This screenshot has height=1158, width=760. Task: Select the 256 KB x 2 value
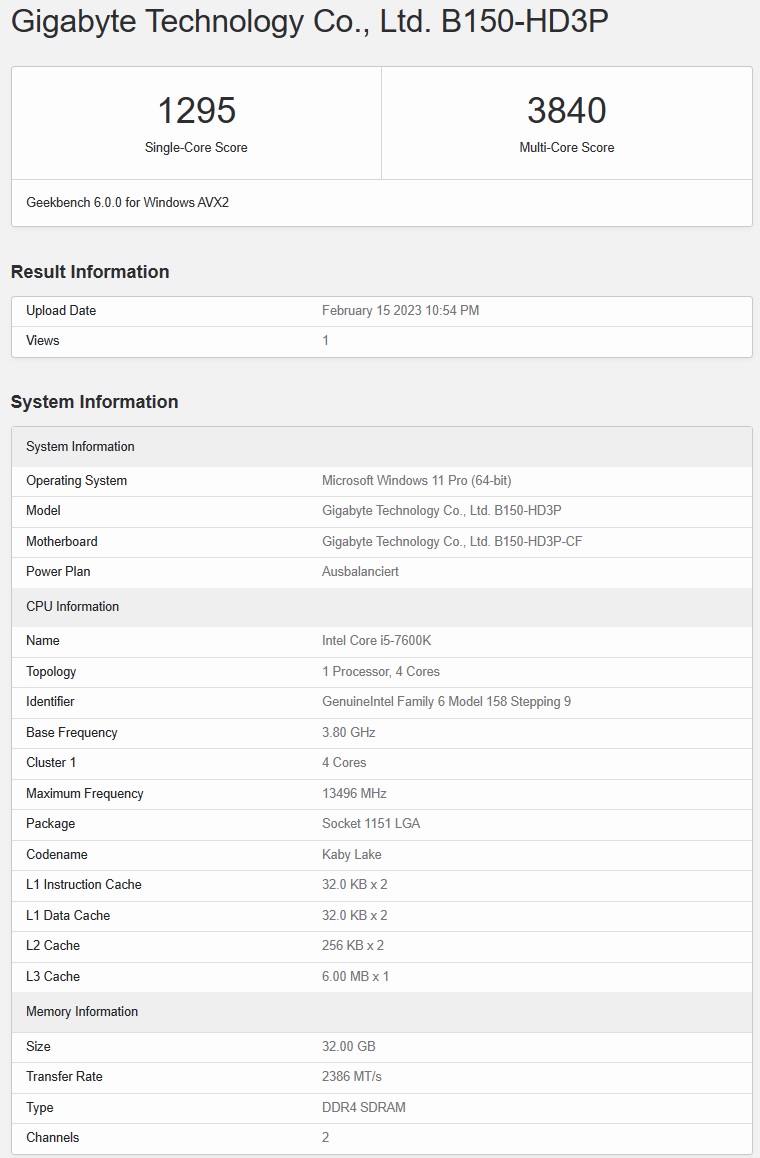[x=353, y=946]
